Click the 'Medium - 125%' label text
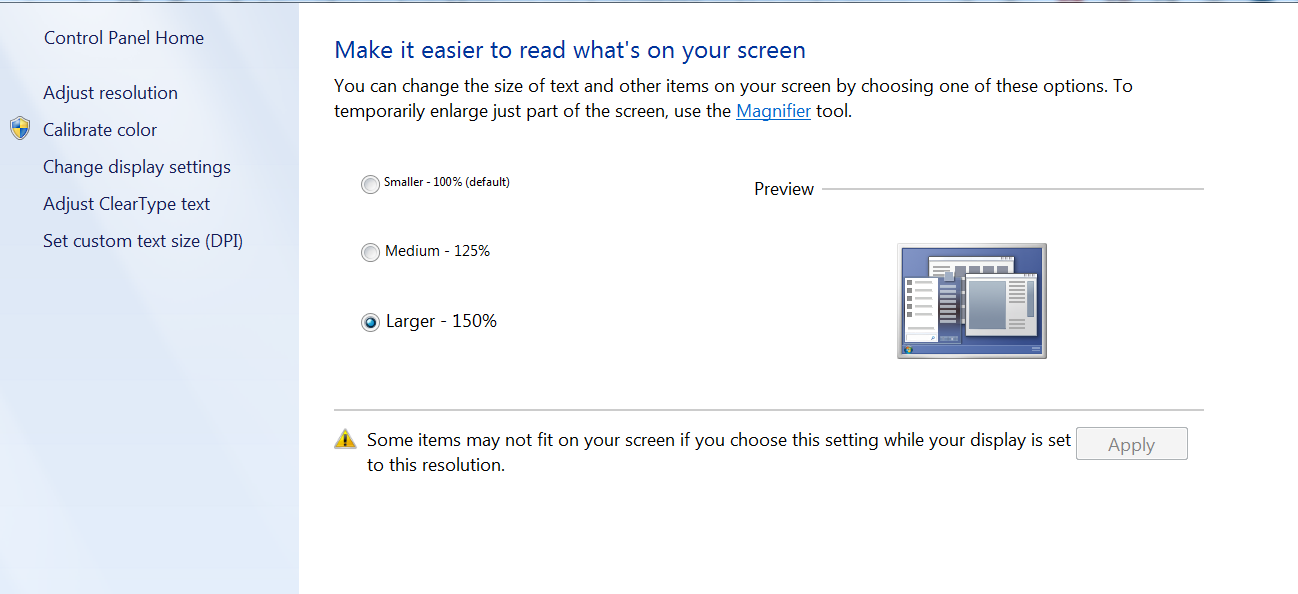 (438, 251)
